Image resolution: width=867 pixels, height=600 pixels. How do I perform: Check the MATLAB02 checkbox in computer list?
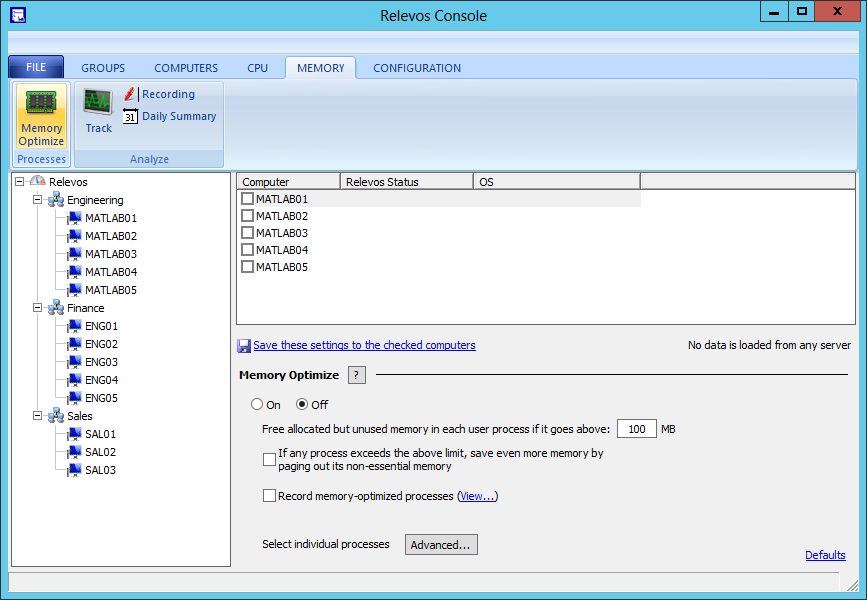tap(248, 216)
